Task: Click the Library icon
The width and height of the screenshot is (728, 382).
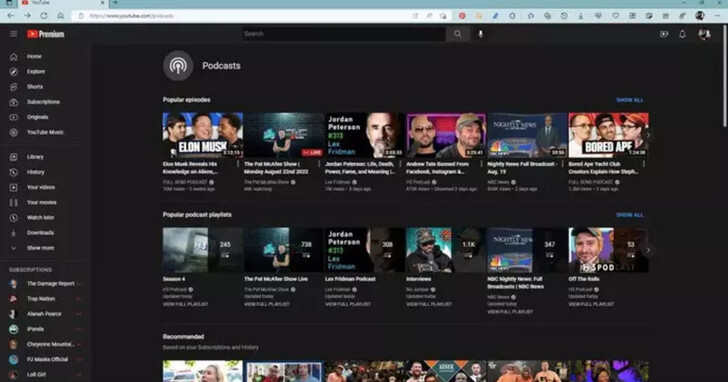Action: point(13,157)
